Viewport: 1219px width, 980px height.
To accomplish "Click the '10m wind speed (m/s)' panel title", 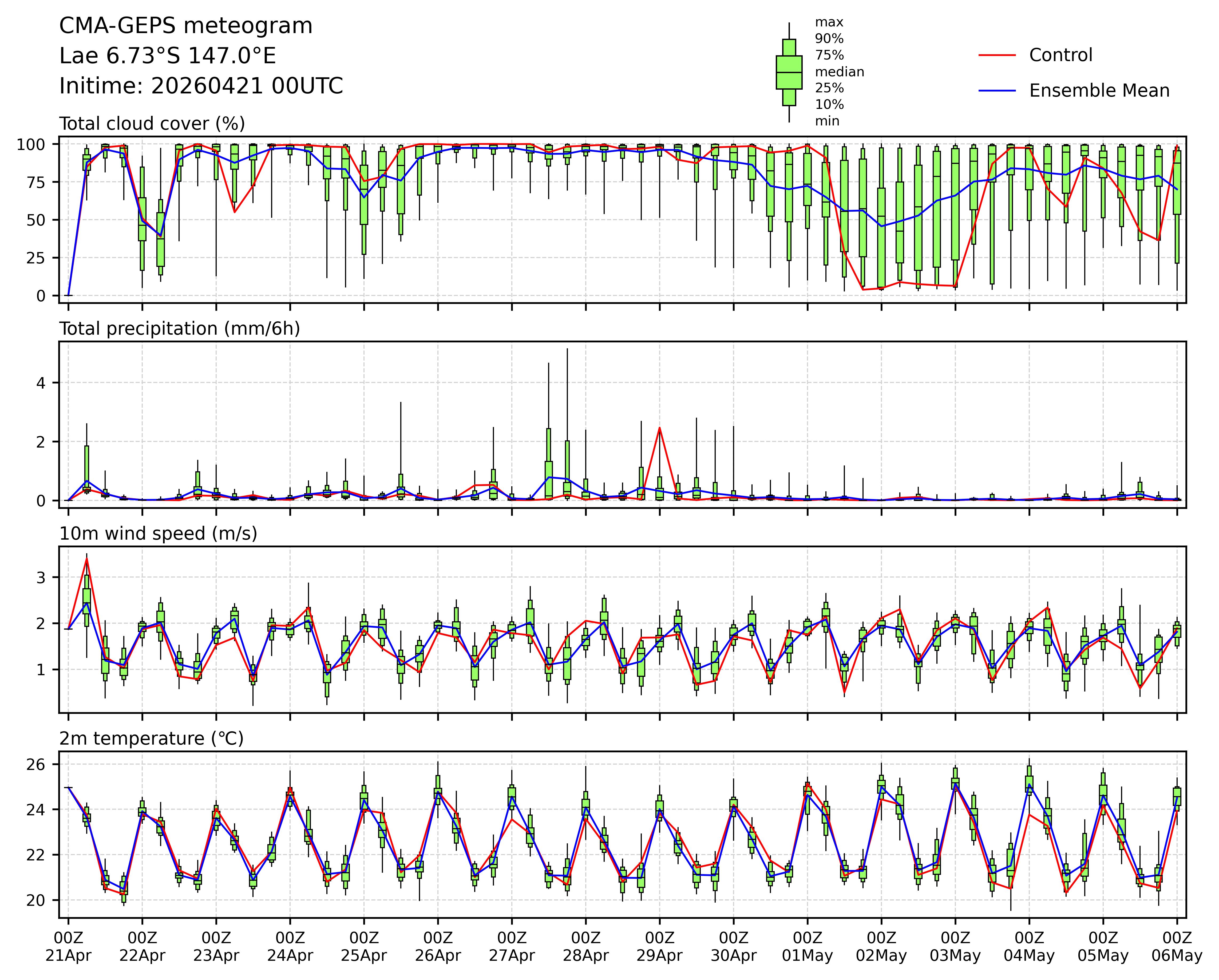I will (x=158, y=533).
